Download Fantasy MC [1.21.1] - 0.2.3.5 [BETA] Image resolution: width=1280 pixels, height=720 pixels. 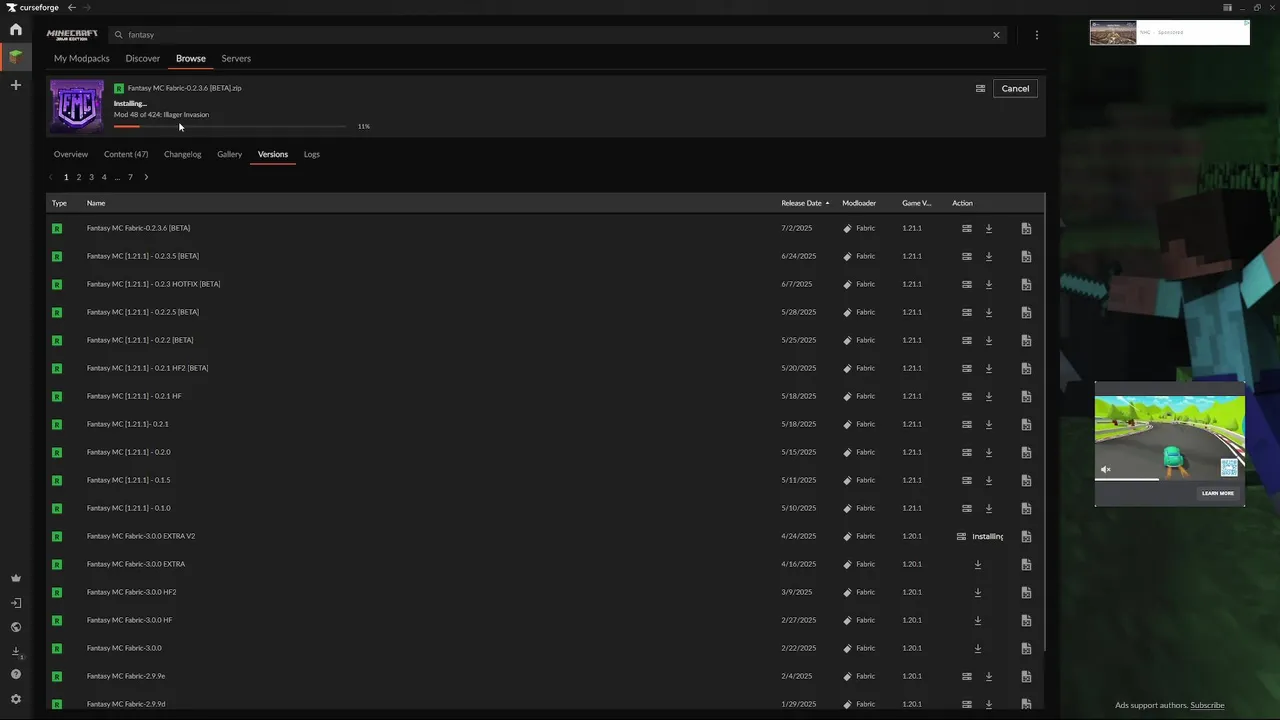[988, 256]
